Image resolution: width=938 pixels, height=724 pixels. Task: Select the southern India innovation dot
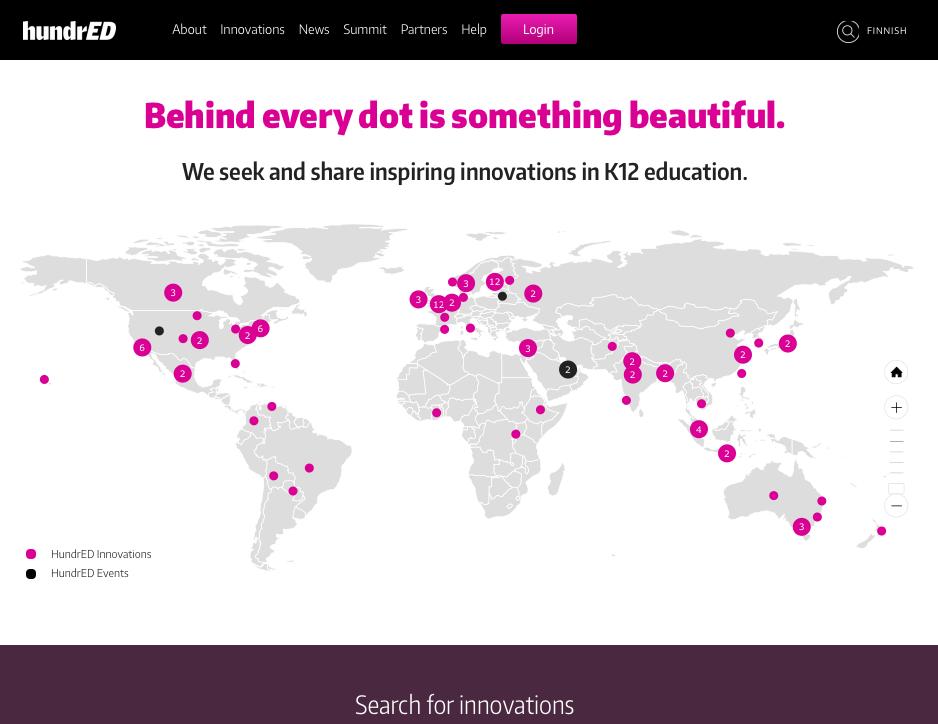(x=626, y=400)
